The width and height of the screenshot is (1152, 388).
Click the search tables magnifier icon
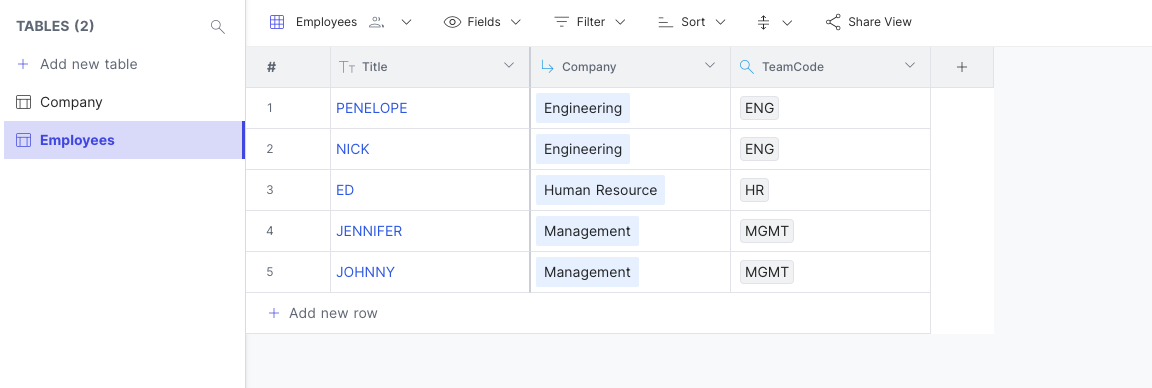217,27
